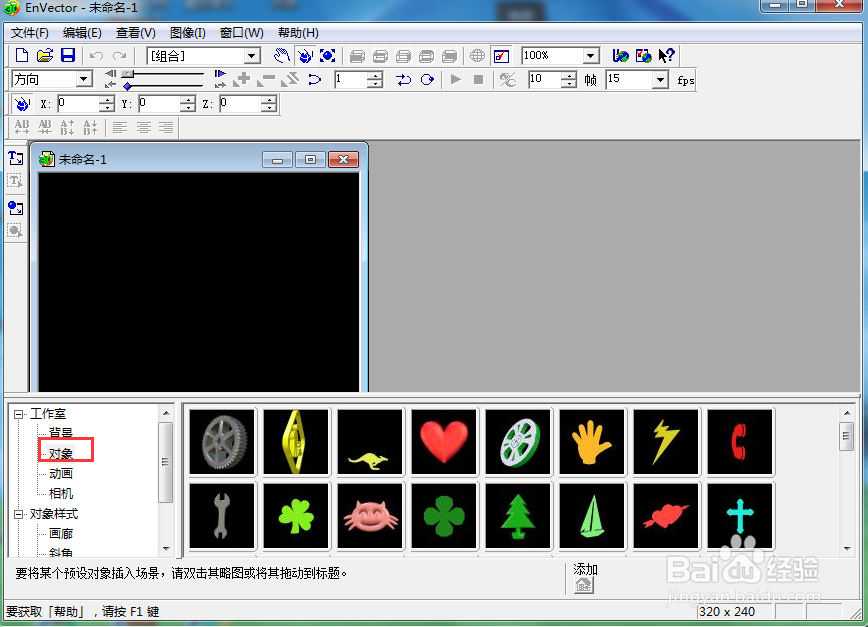Click the edit graphic tool in the left sidebar
This screenshot has height=627, width=868.
coord(16,231)
